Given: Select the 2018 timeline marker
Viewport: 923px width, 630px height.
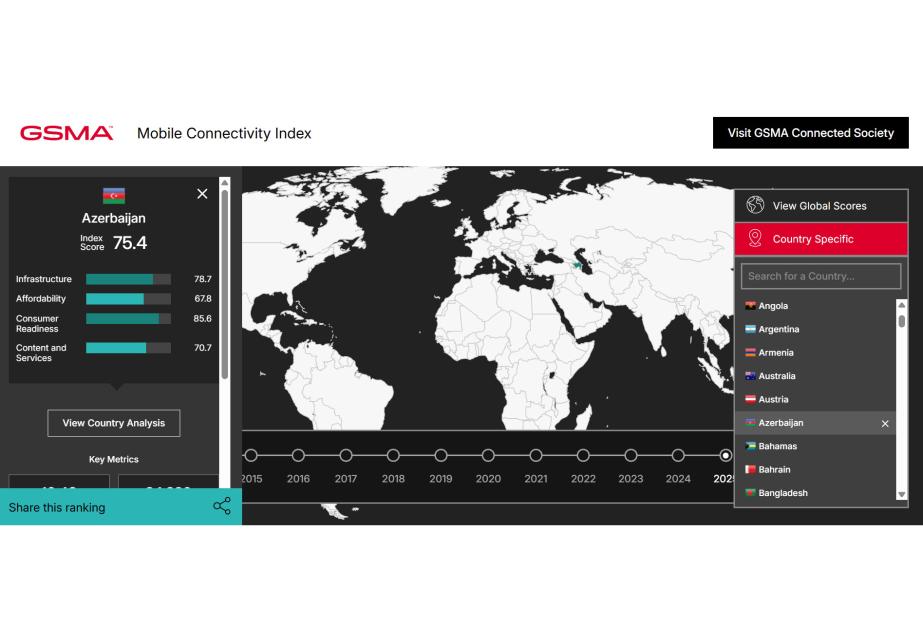Looking at the screenshot, I should 393,455.
